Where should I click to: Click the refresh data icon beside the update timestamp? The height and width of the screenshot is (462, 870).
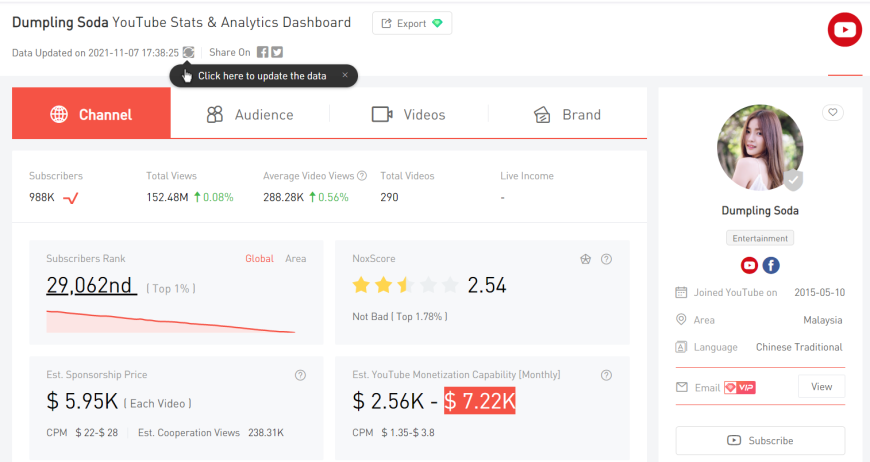click(188, 53)
